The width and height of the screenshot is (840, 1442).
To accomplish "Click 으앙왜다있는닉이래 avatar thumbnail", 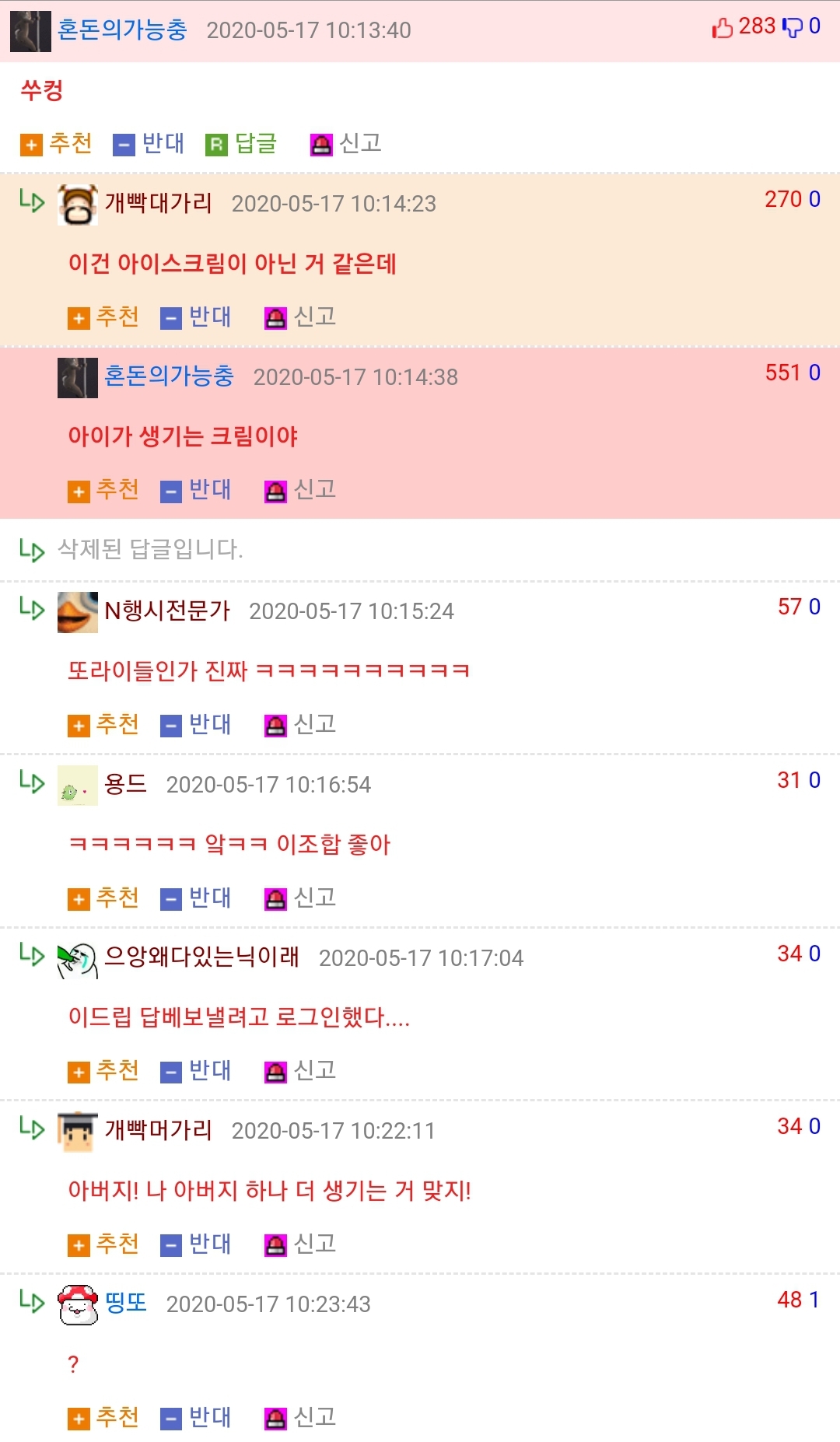I will (x=78, y=959).
